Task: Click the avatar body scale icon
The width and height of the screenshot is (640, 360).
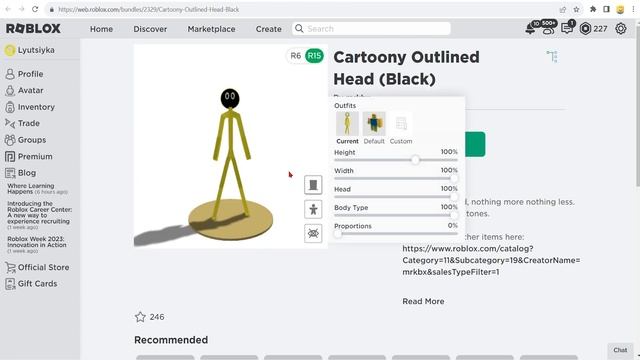Action: coord(313,209)
